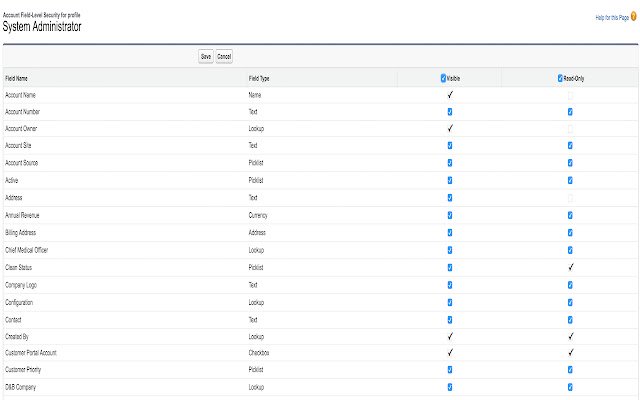The image size is (640, 400).
Task: Uncheck Visible for Account Site
Action: (450, 145)
